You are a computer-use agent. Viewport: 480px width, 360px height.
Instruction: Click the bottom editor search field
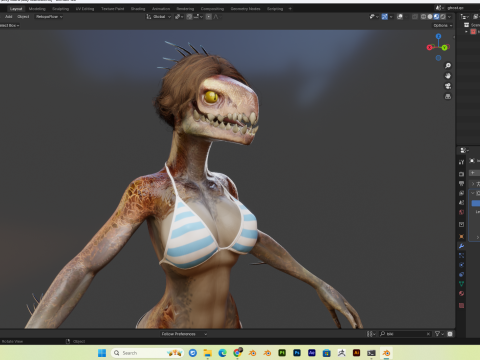[x=405, y=334]
